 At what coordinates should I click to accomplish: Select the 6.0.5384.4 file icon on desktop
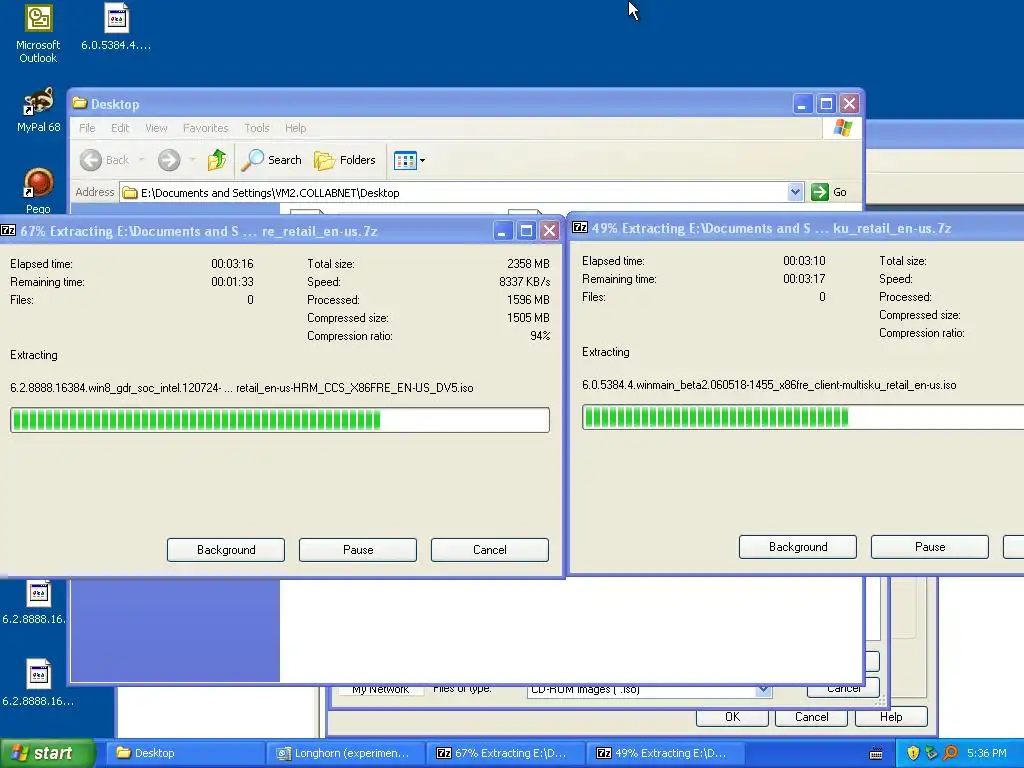point(116,27)
